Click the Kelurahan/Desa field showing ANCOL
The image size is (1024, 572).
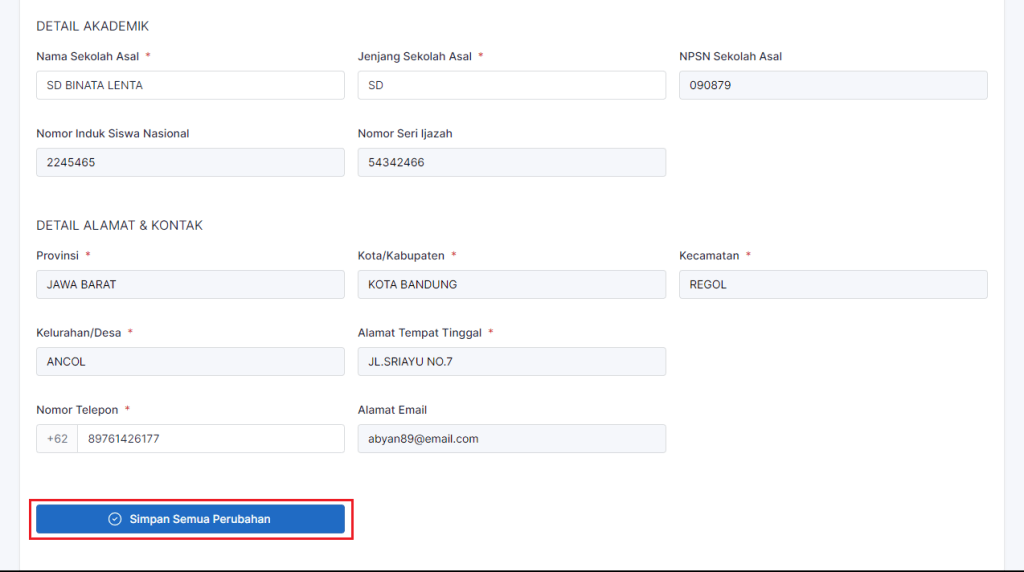pyautogui.click(x=190, y=361)
